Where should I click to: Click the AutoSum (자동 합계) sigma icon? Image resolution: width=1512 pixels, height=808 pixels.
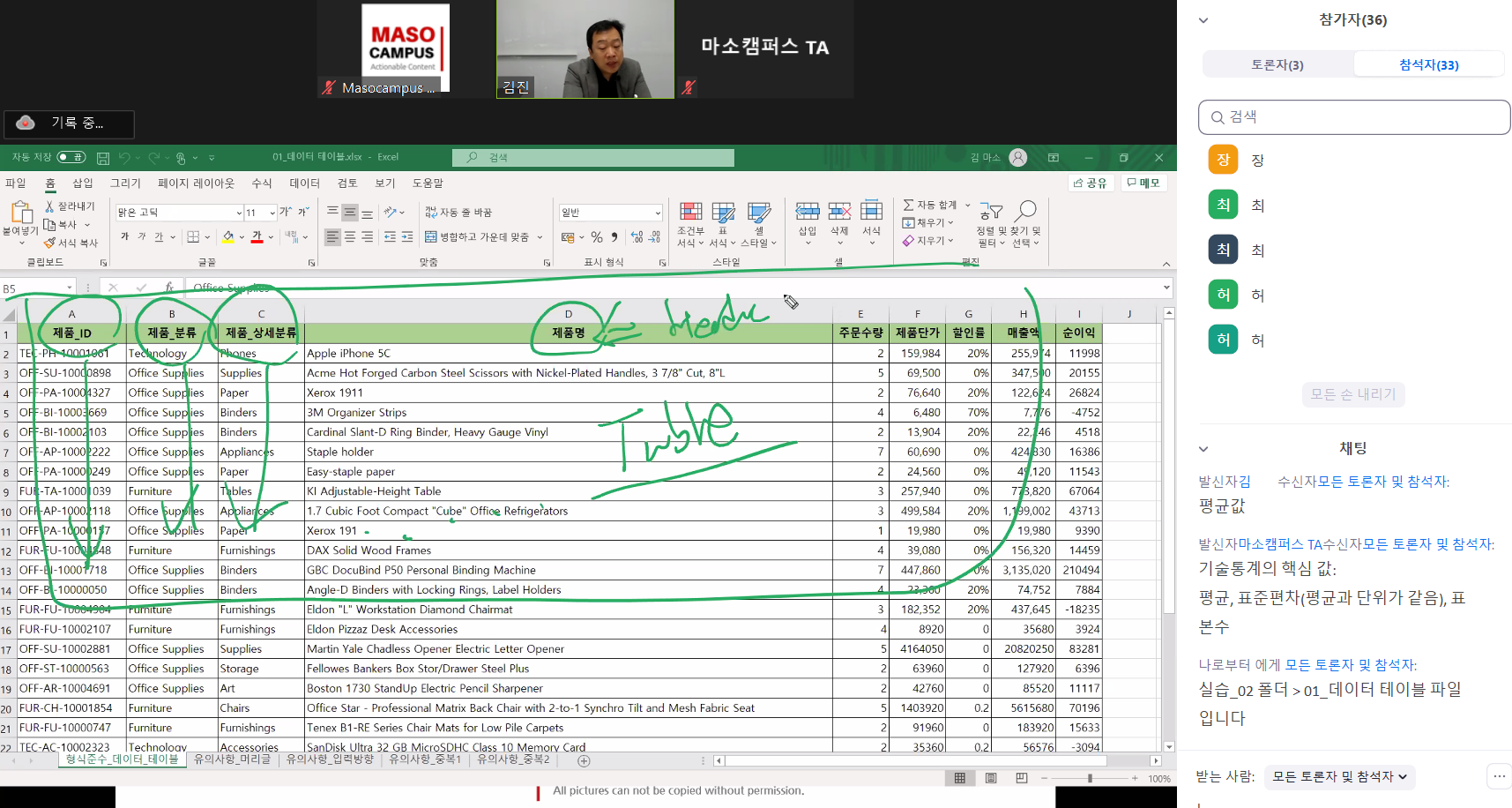point(908,205)
